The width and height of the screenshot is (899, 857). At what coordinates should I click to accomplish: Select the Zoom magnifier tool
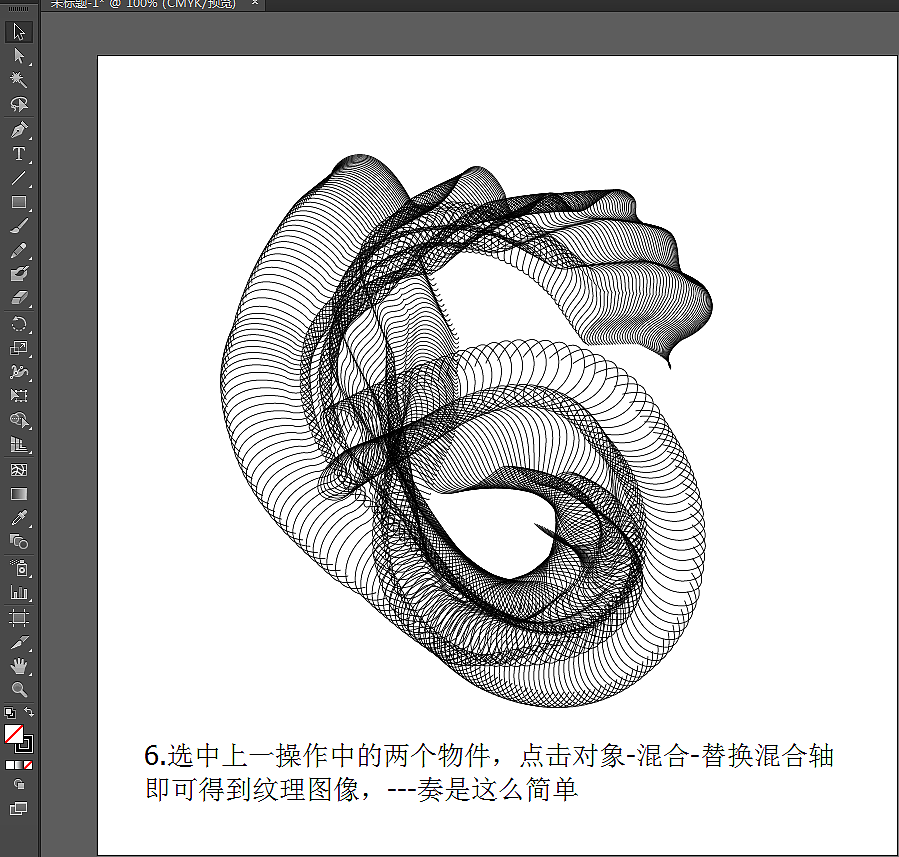[x=18, y=690]
